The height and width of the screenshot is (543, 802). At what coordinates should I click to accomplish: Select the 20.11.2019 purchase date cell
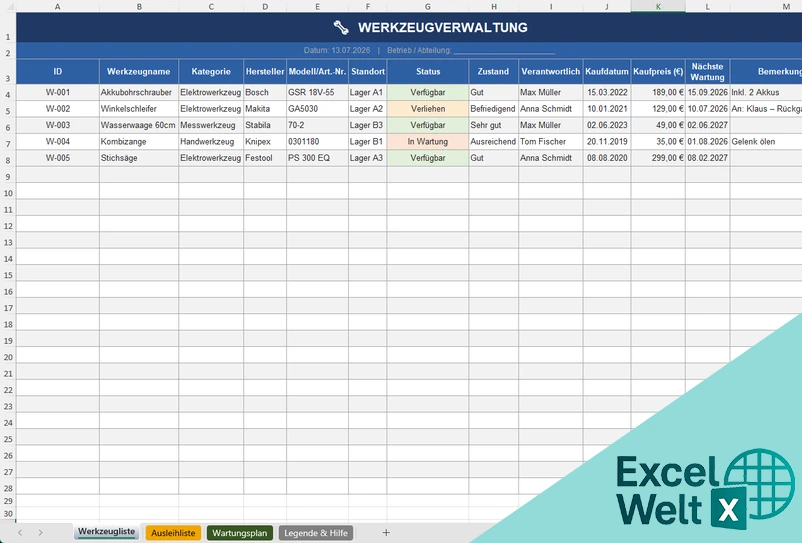607,142
